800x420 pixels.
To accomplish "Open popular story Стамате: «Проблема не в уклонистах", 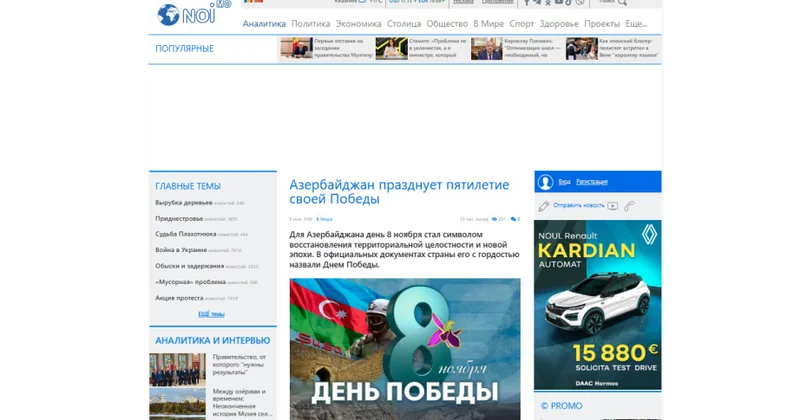I will [x=438, y=48].
